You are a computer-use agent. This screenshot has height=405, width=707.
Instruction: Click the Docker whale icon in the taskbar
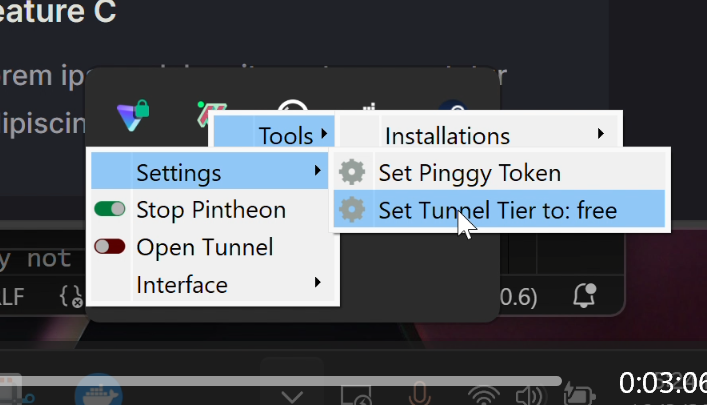(98, 392)
